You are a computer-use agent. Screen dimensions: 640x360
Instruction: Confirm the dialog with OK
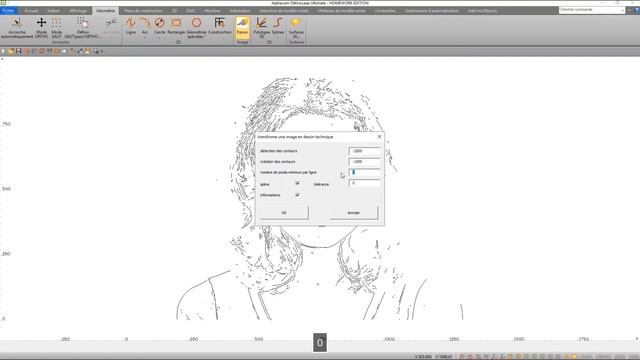click(x=284, y=212)
